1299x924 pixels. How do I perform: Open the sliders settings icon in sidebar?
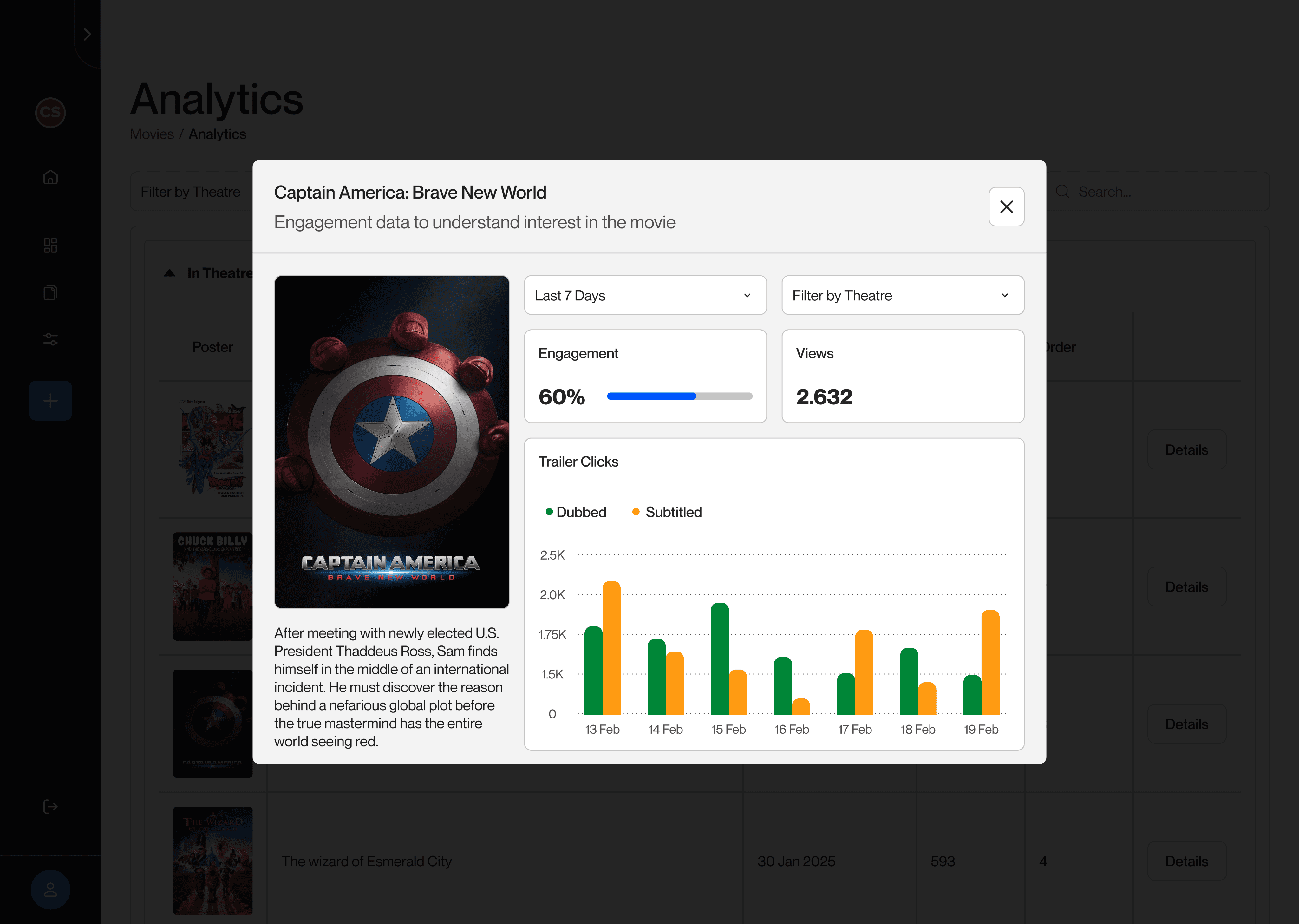[51, 340]
